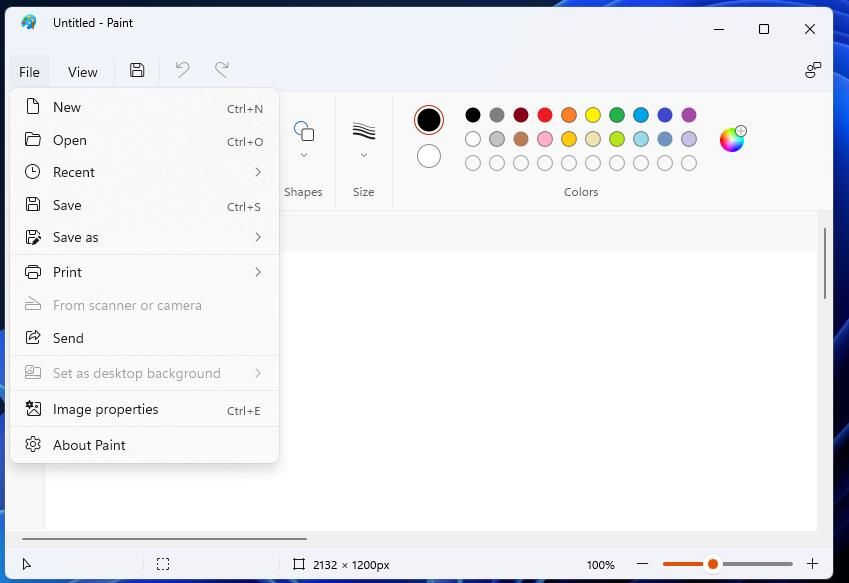The width and height of the screenshot is (849, 583).
Task: Click the zoom in plus button
Action: [x=812, y=564]
